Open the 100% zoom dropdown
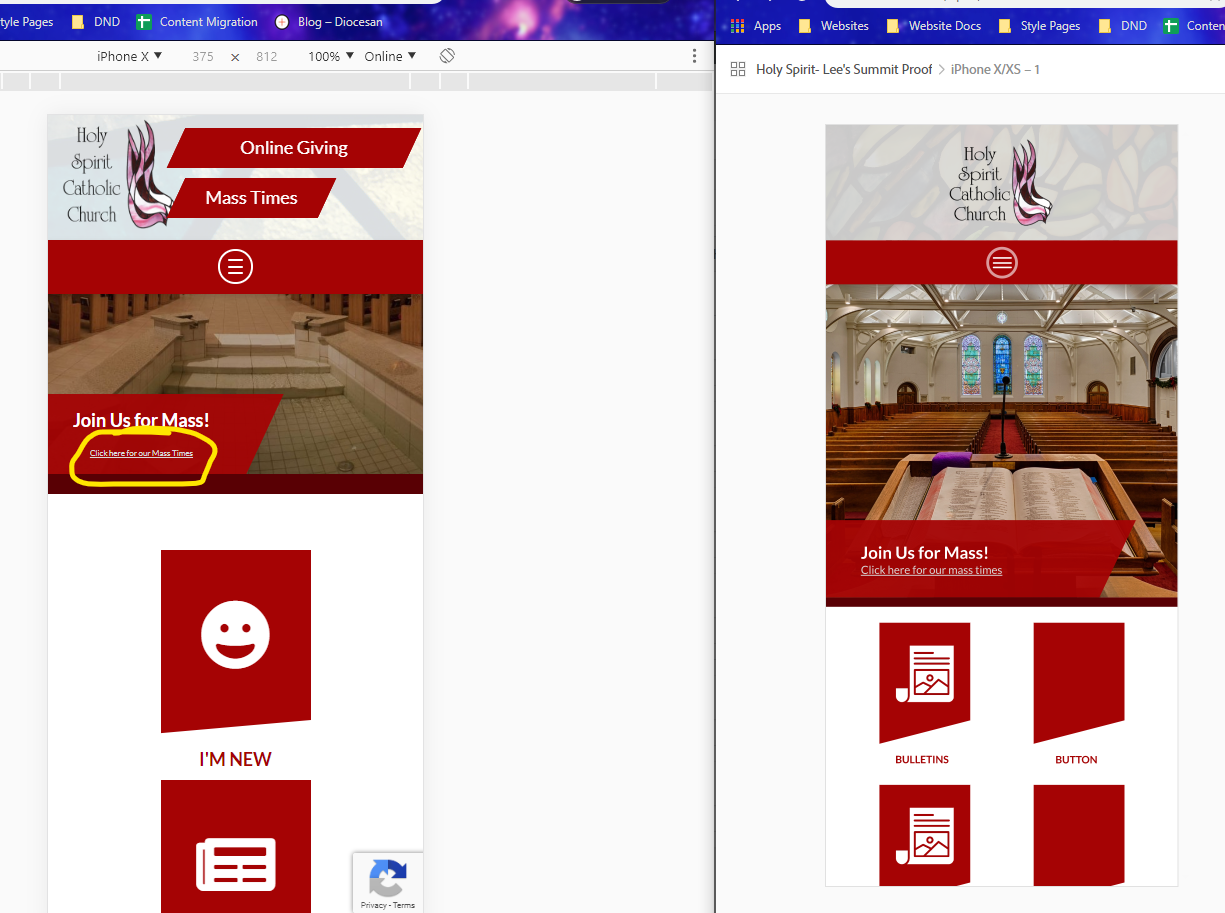The height and width of the screenshot is (913, 1225). (x=331, y=56)
